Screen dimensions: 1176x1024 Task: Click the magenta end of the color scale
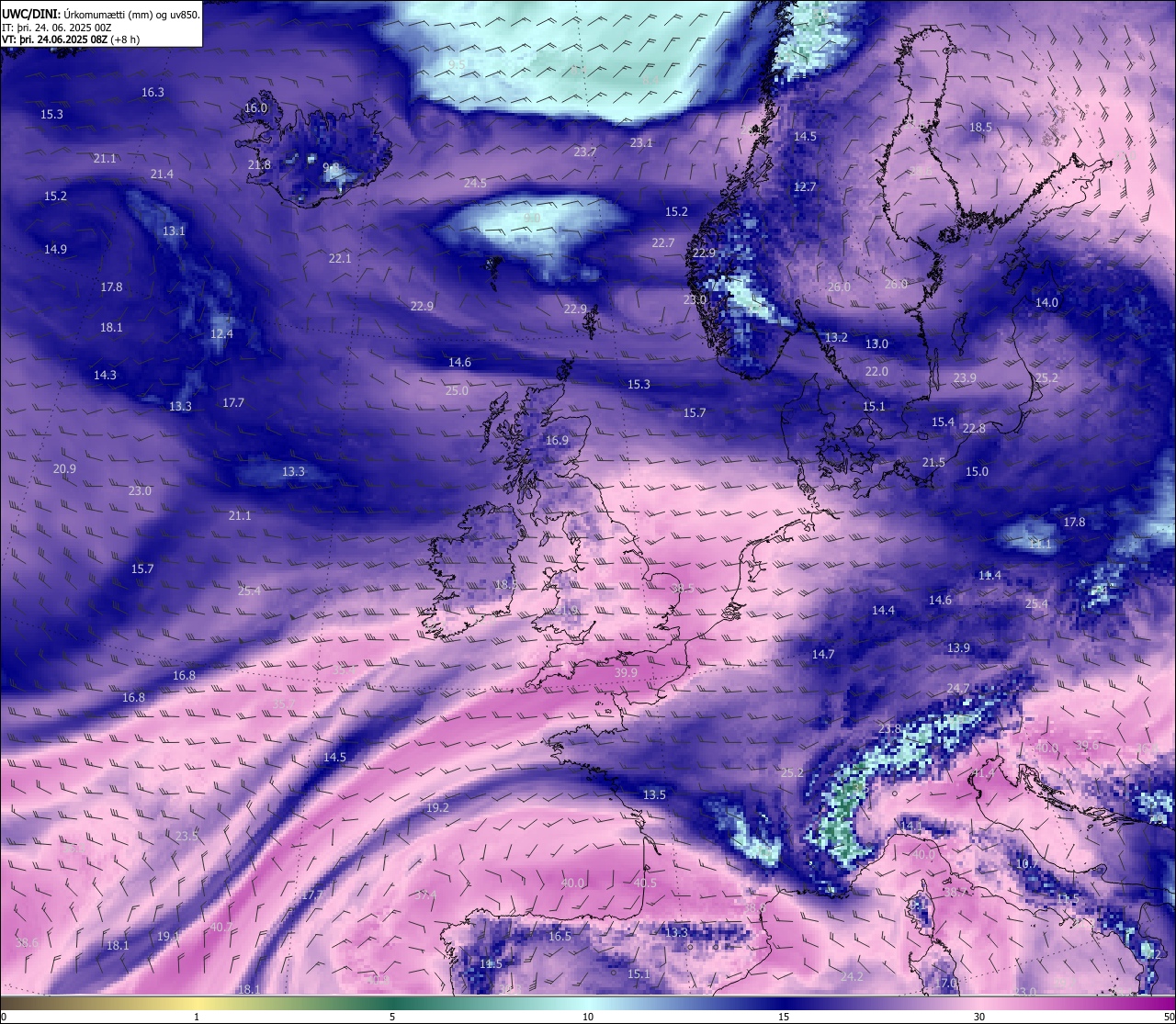click(1158, 1003)
